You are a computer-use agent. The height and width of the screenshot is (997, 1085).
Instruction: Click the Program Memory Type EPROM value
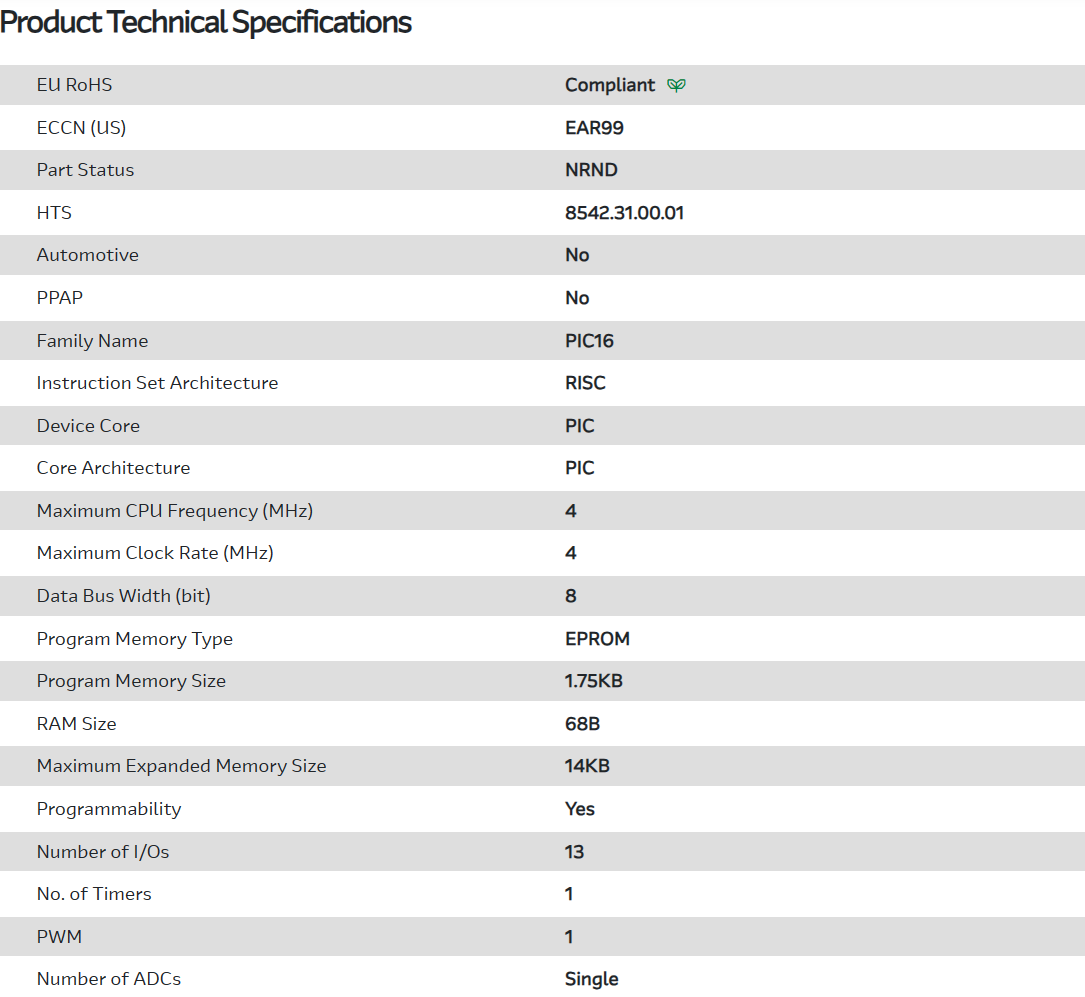point(597,639)
